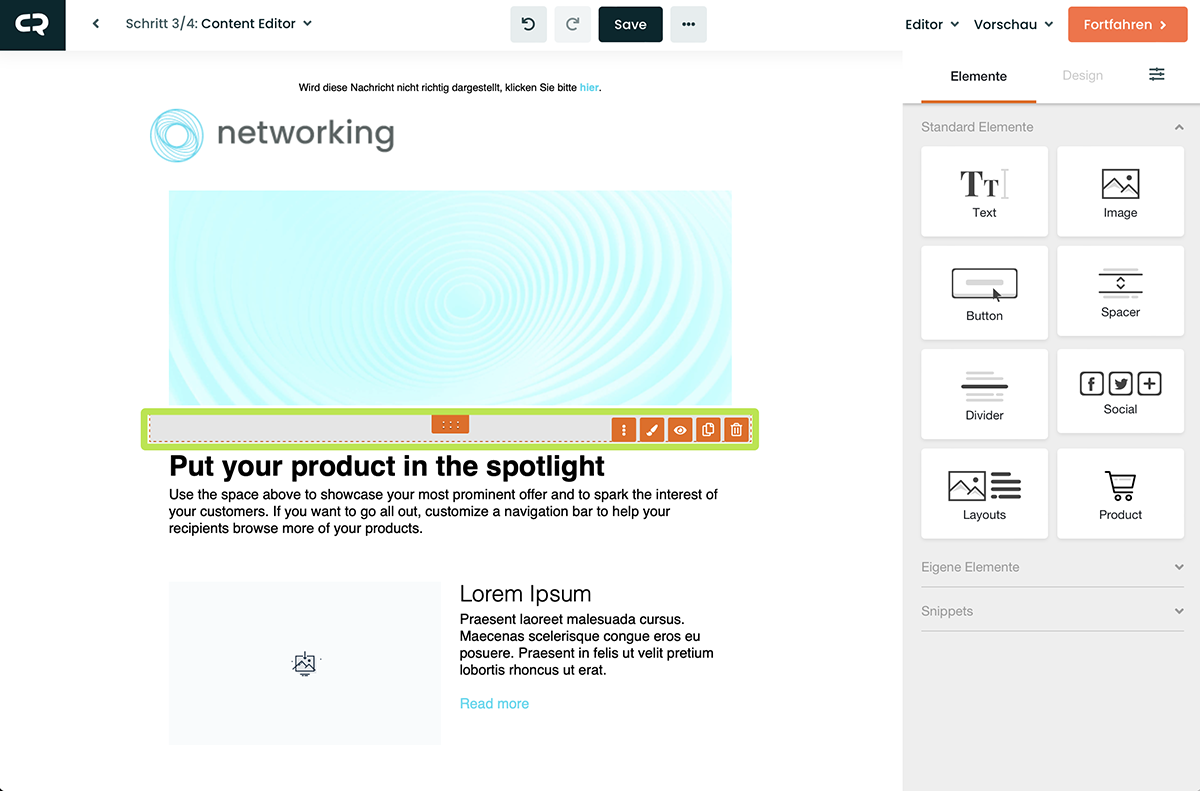The width and height of the screenshot is (1200, 791).
Task: Open the Vorschau dropdown
Action: 1013,24
